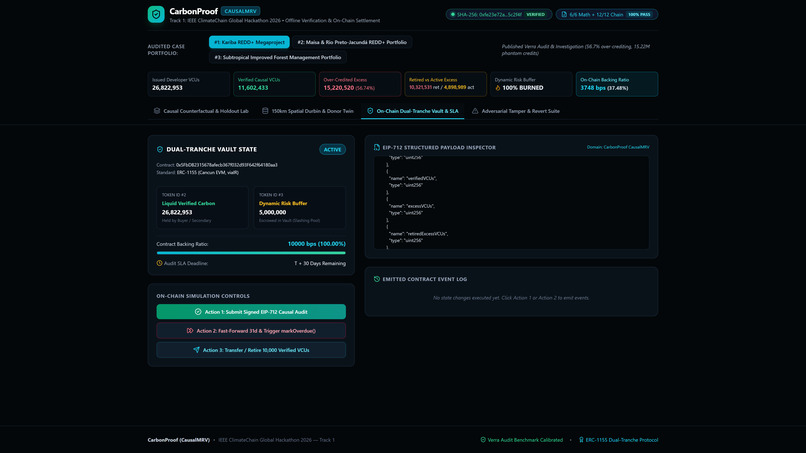Click the CarbonProof shield logo icon
The width and height of the screenshot is (806, 453).
point(156,14)
